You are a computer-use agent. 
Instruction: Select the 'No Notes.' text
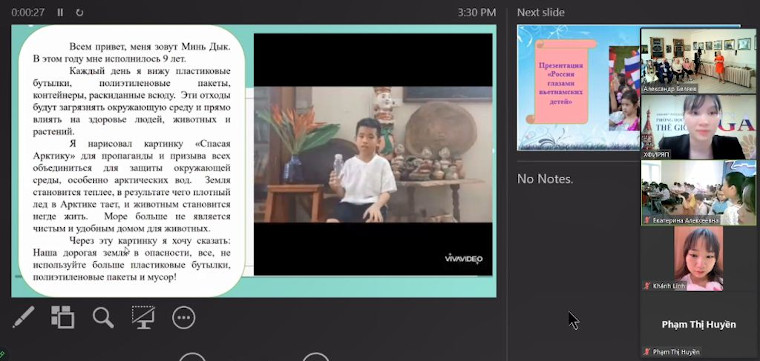click(545, 179)
